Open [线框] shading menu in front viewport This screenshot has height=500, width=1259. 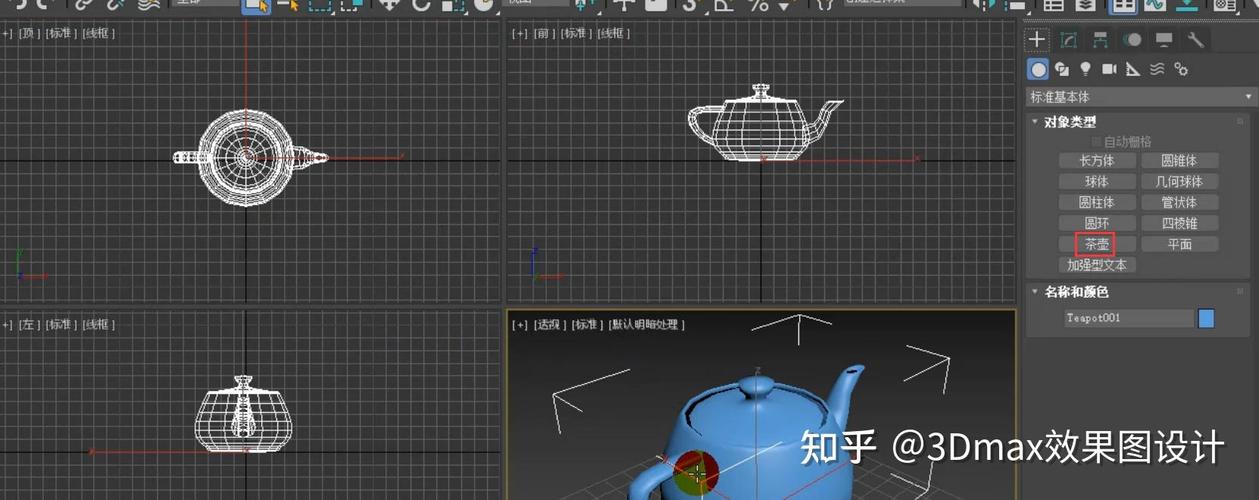point(614,33)
